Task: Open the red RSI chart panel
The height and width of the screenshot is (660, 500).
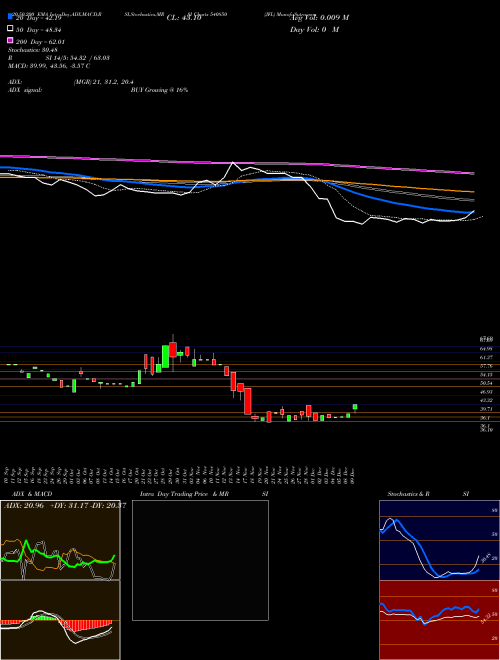Action: click(439, 620)
